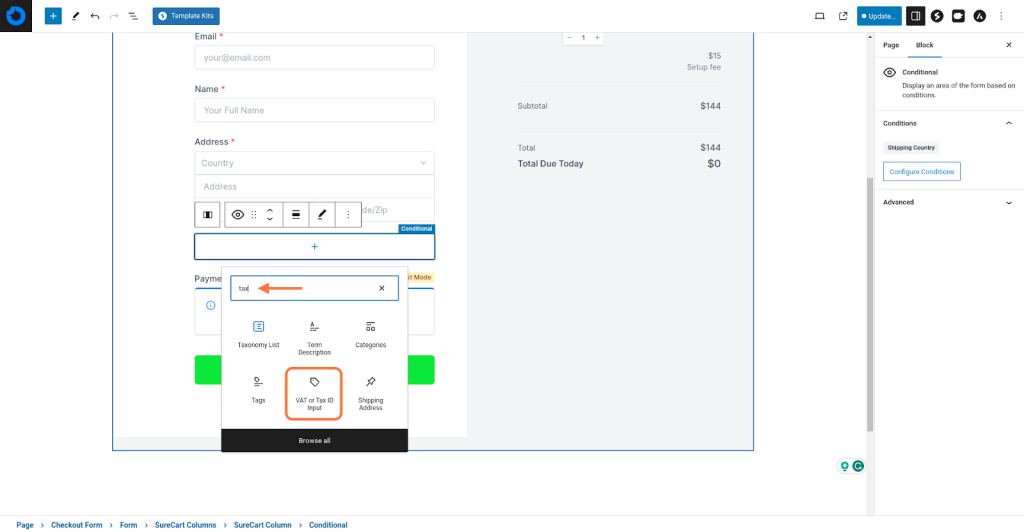Insert the Taxonomy List block
1024x532 pixels.
pos(258,333)
